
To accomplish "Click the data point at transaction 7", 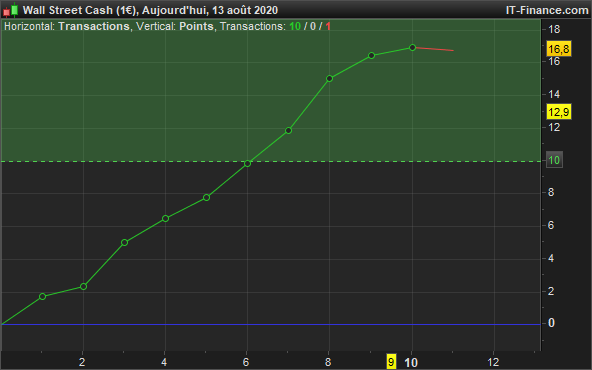I will pos(288,130).
